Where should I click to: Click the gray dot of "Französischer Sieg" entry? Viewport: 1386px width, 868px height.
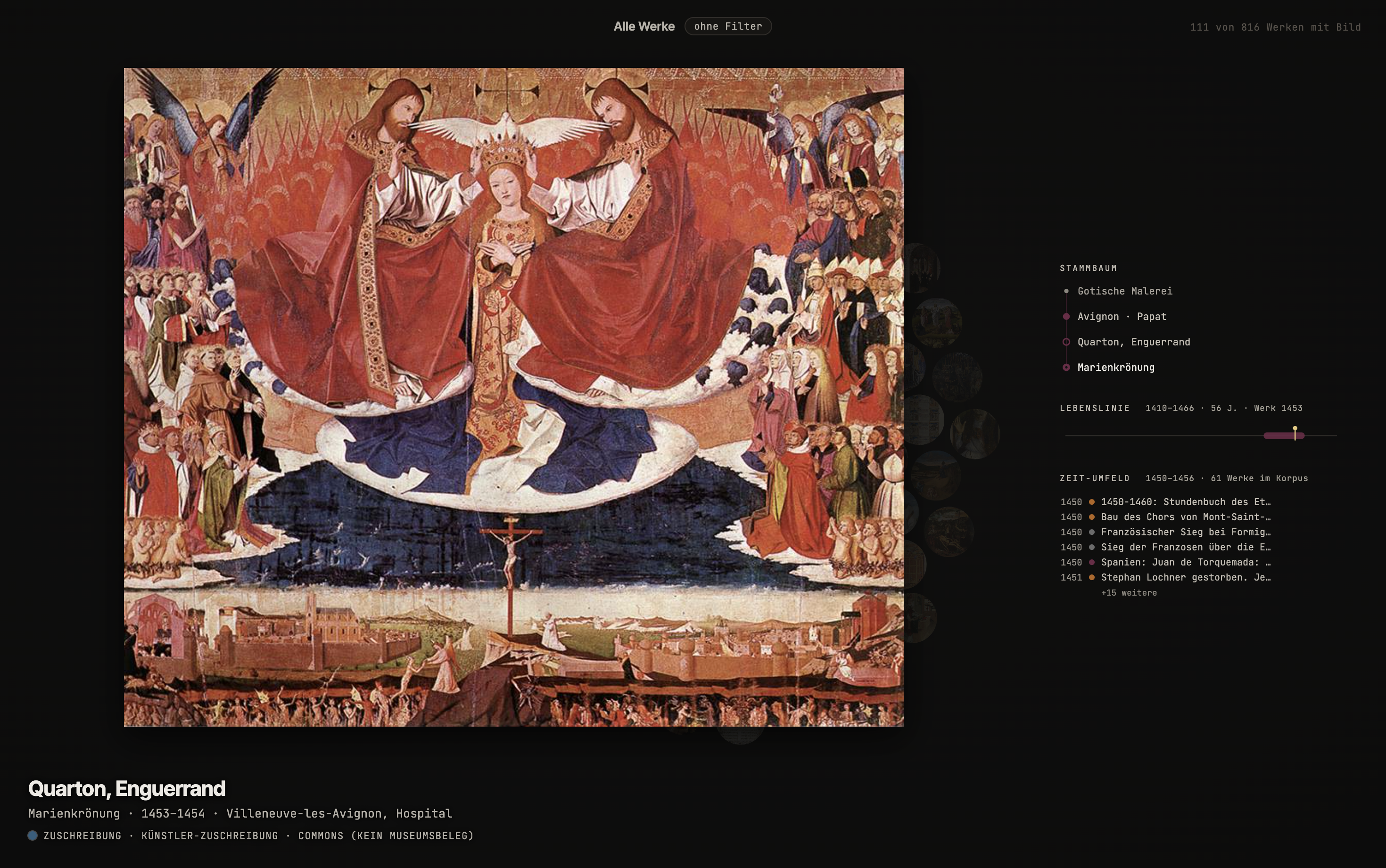pos(1091,532)
